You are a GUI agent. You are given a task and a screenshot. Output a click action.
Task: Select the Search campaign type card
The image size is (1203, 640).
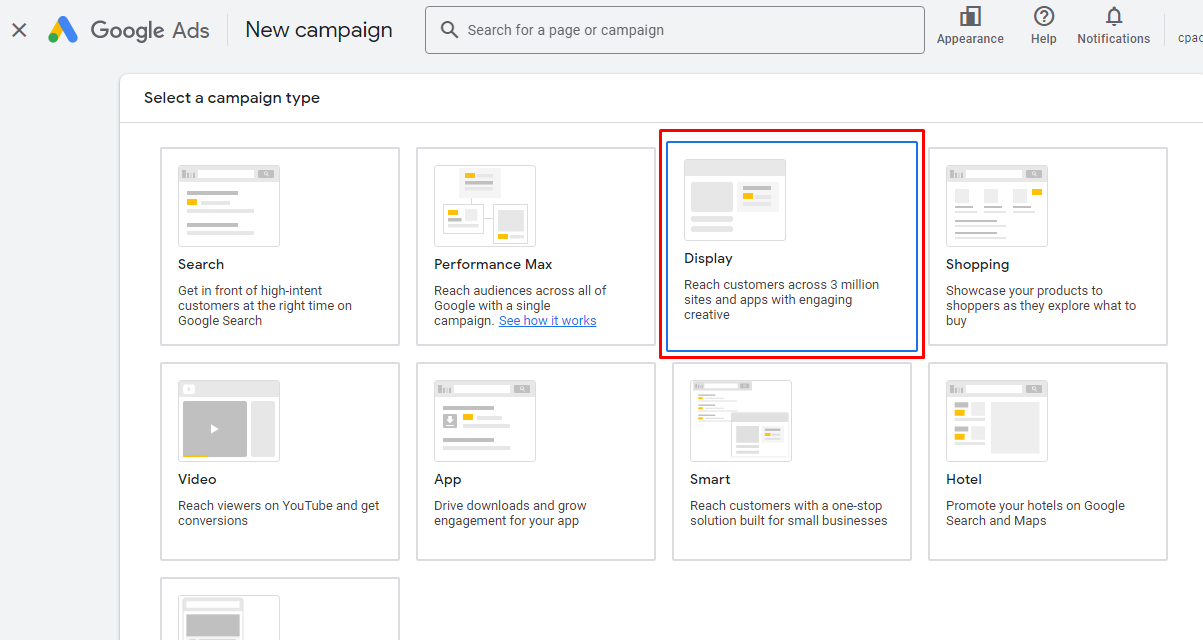pos(280,247)
